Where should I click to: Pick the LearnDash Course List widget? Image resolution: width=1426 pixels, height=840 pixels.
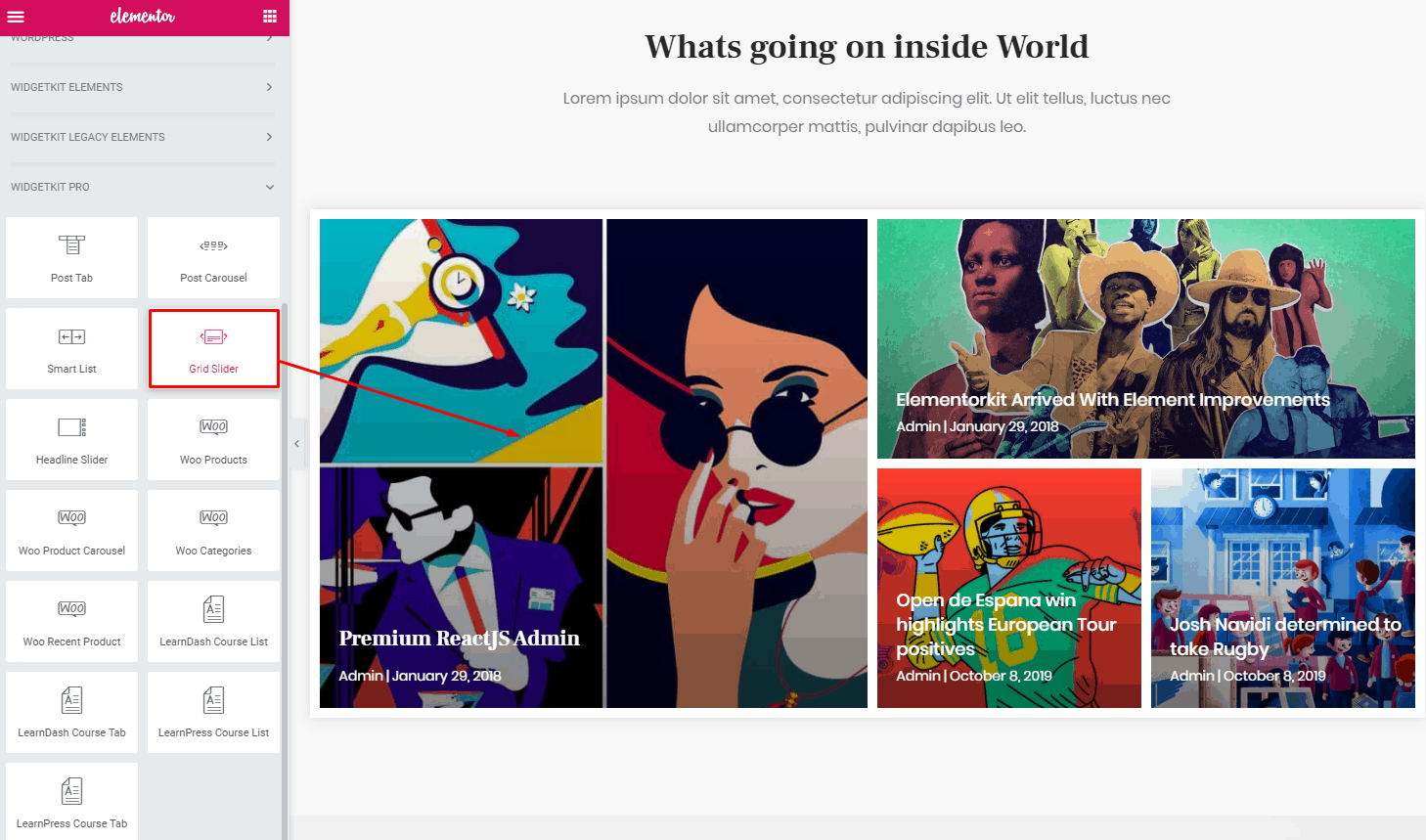coord(213,622)
